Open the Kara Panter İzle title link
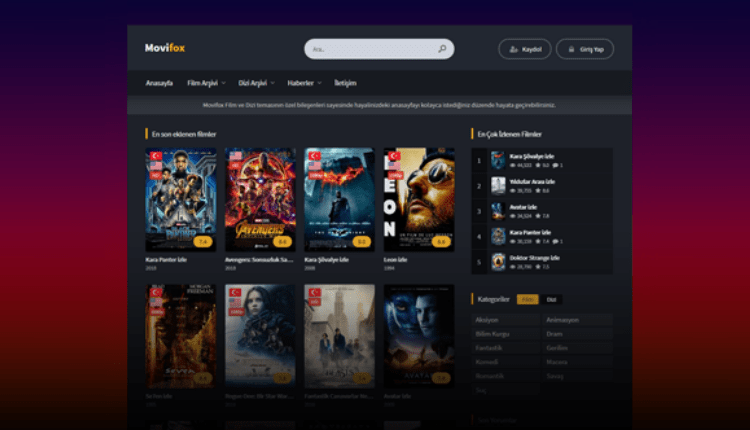750x430 pixels. pyautogui.click(x=166, y=260)
